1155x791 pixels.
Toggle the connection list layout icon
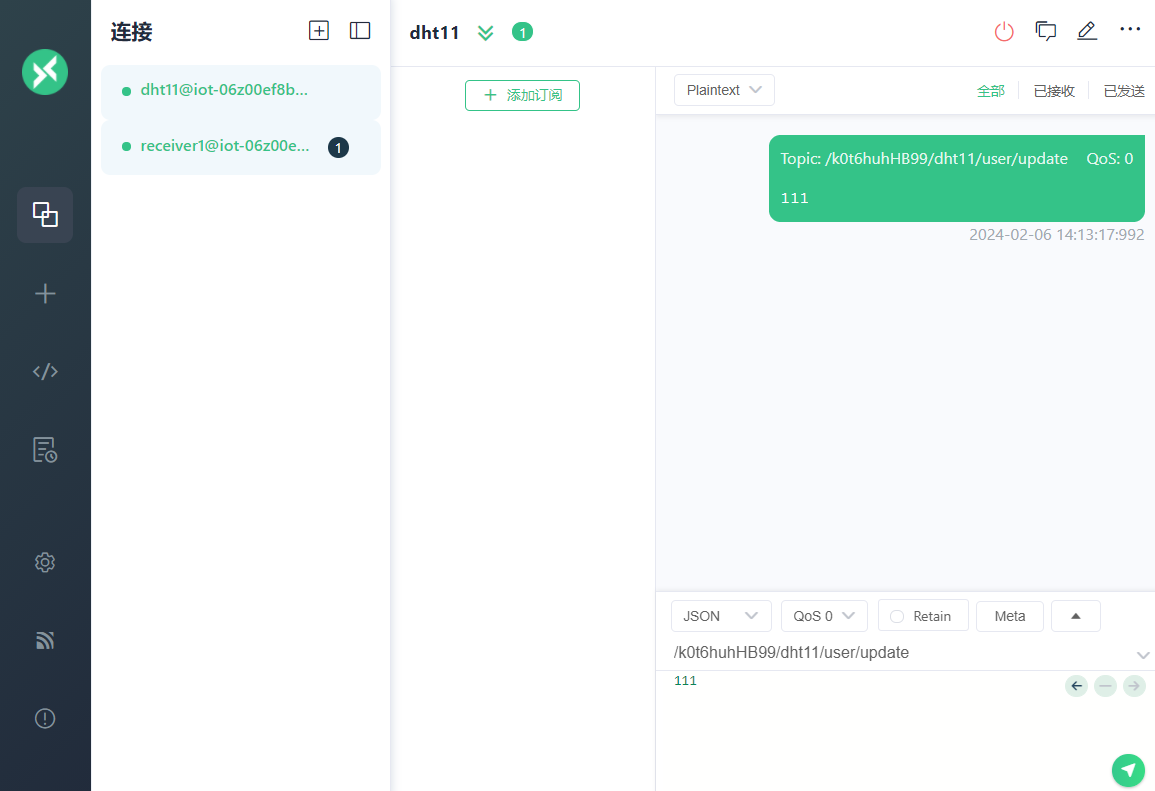[360, 31]
